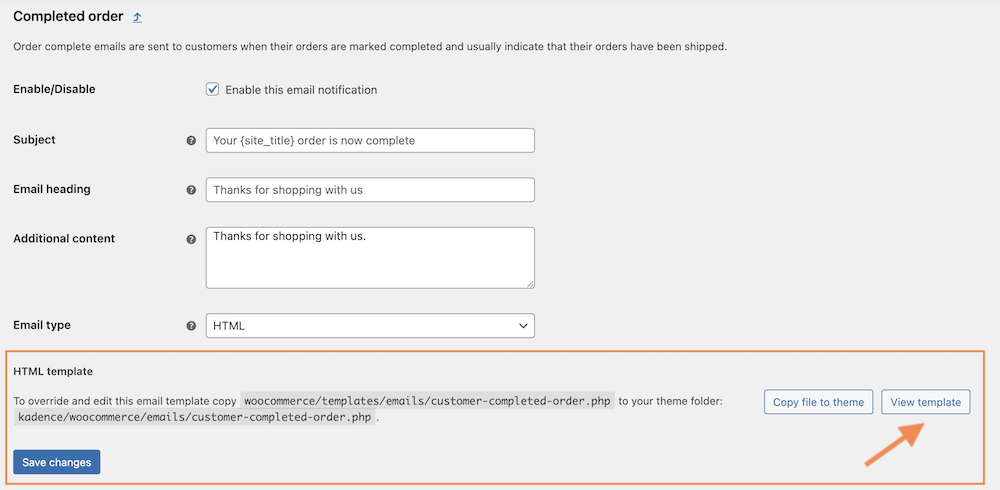Select the woocommerce/templates/emails path code text
Image resolution: width=1000 pixels, height=490 pixels.
(427, 402)
